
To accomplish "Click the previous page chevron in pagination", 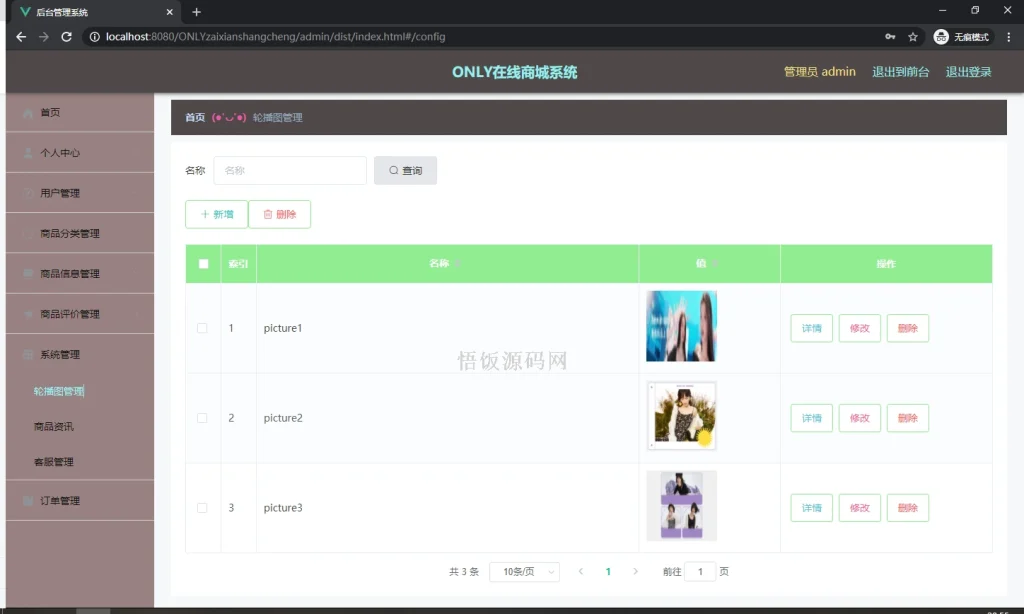I will click(x=581, y=571).
